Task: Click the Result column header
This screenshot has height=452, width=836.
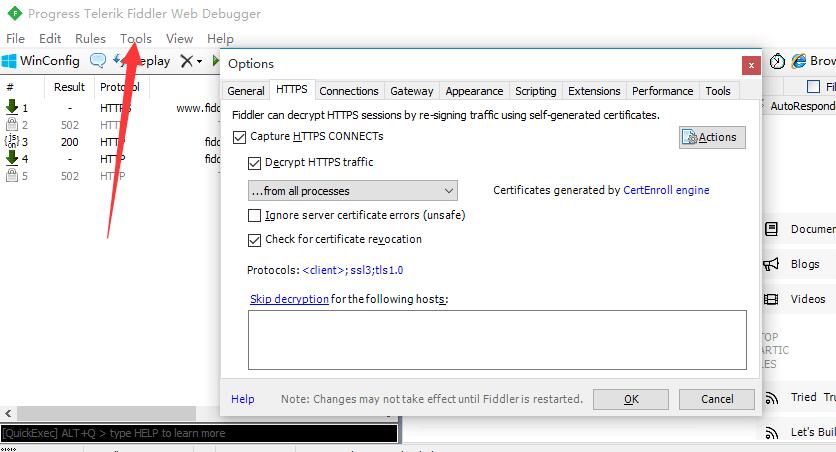Action: [69, 87]
